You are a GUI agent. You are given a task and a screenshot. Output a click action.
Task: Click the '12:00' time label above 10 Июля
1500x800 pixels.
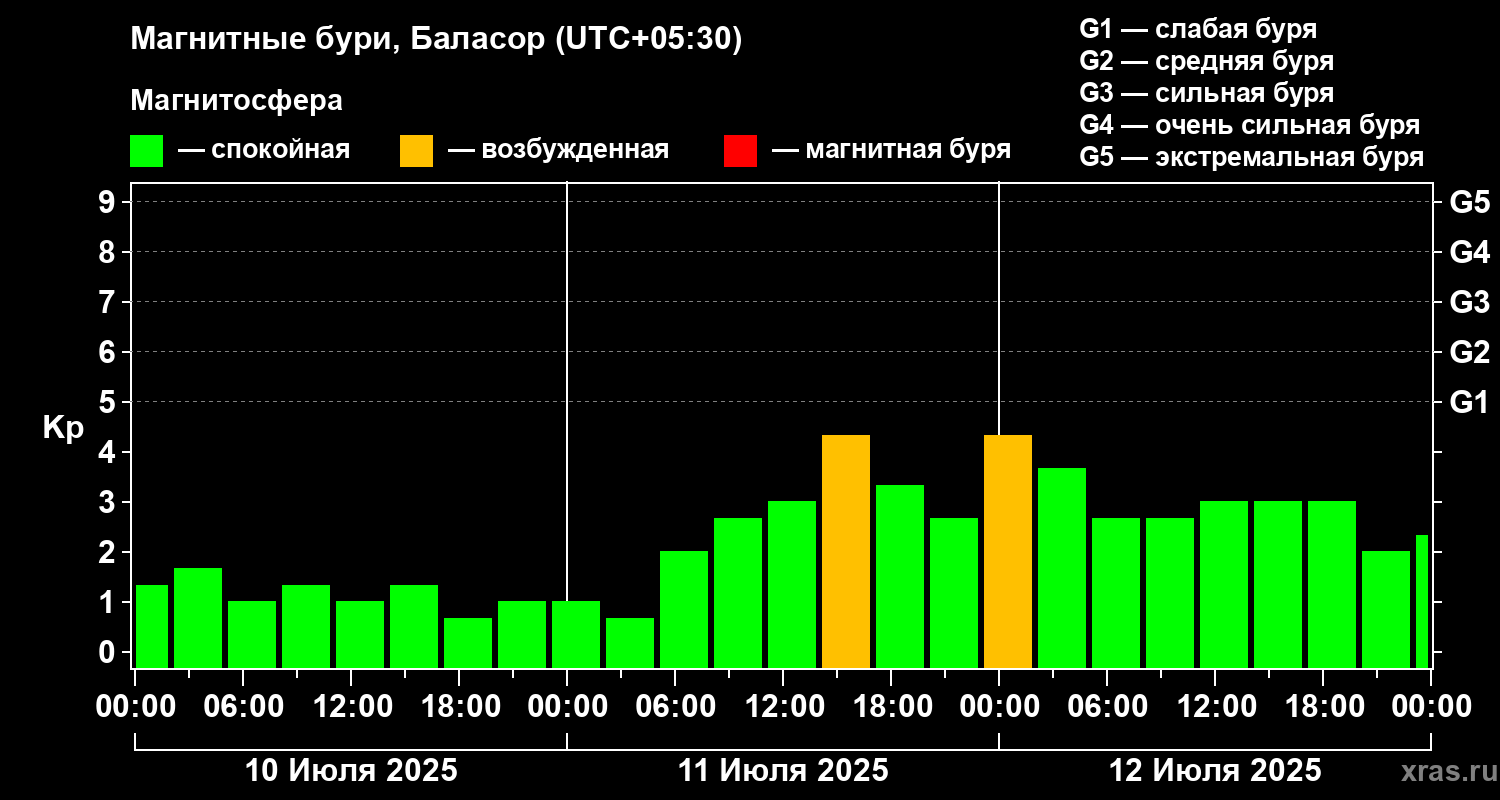tap(351, 707)
